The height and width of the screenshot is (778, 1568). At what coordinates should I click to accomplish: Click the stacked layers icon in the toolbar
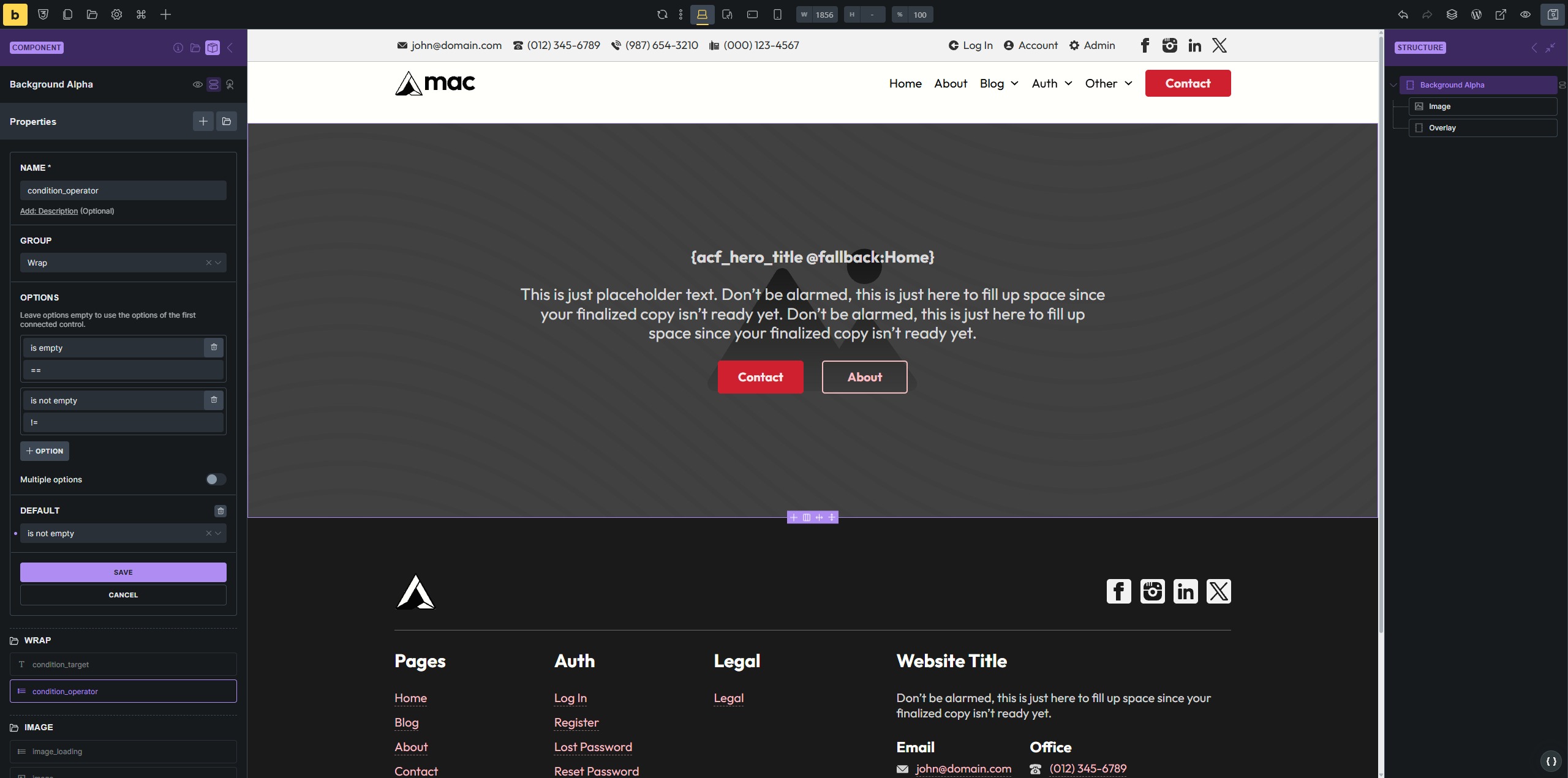click(x=1452, y=15)
